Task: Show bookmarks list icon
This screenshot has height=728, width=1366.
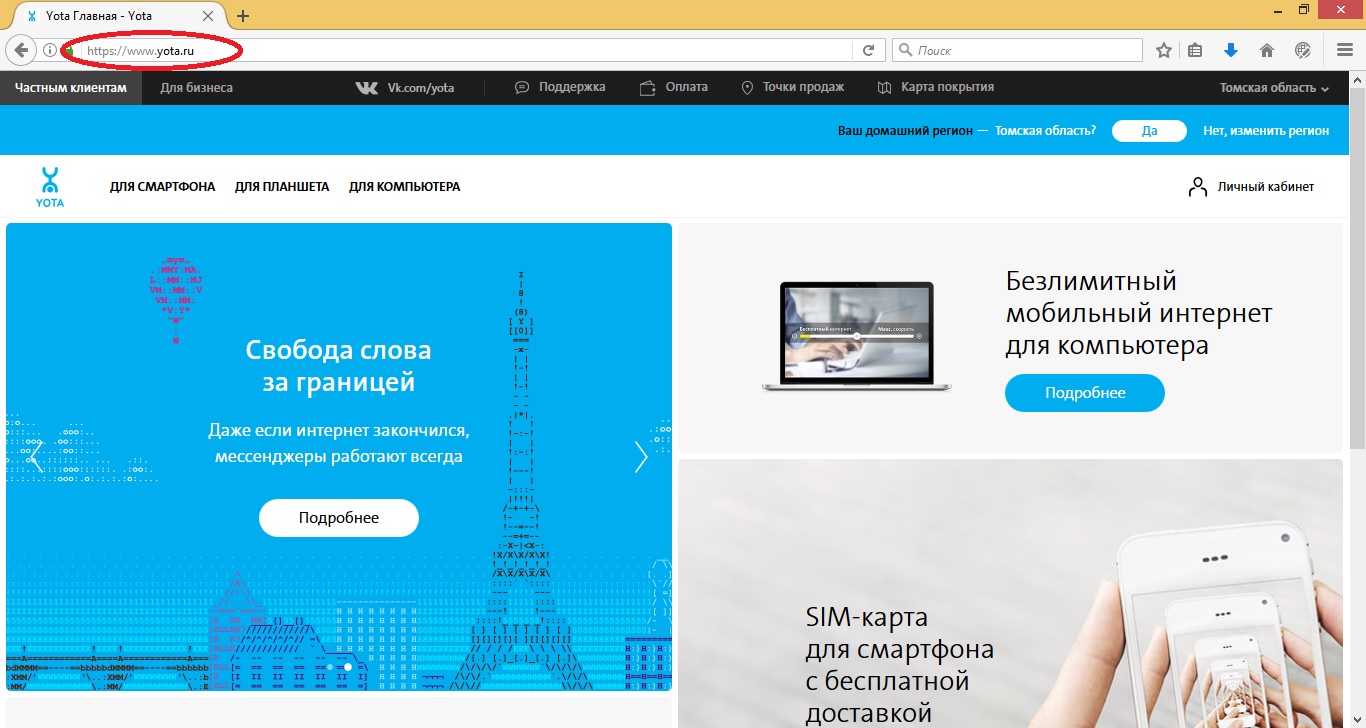Action: (1195, 50)
